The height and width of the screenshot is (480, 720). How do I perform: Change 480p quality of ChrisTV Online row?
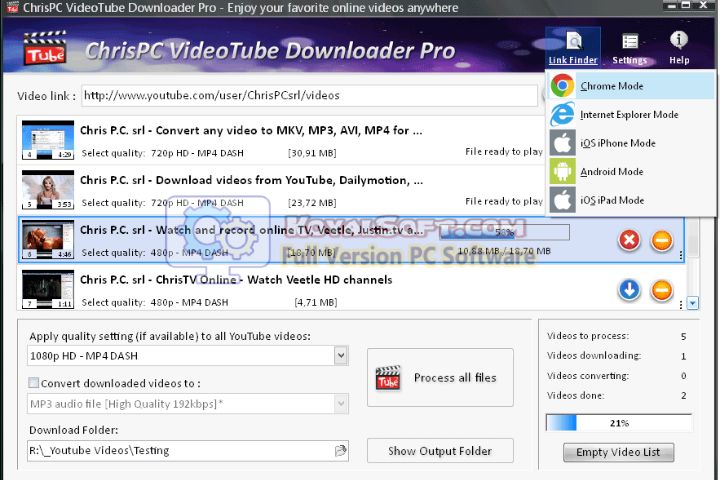coord(190,302)
